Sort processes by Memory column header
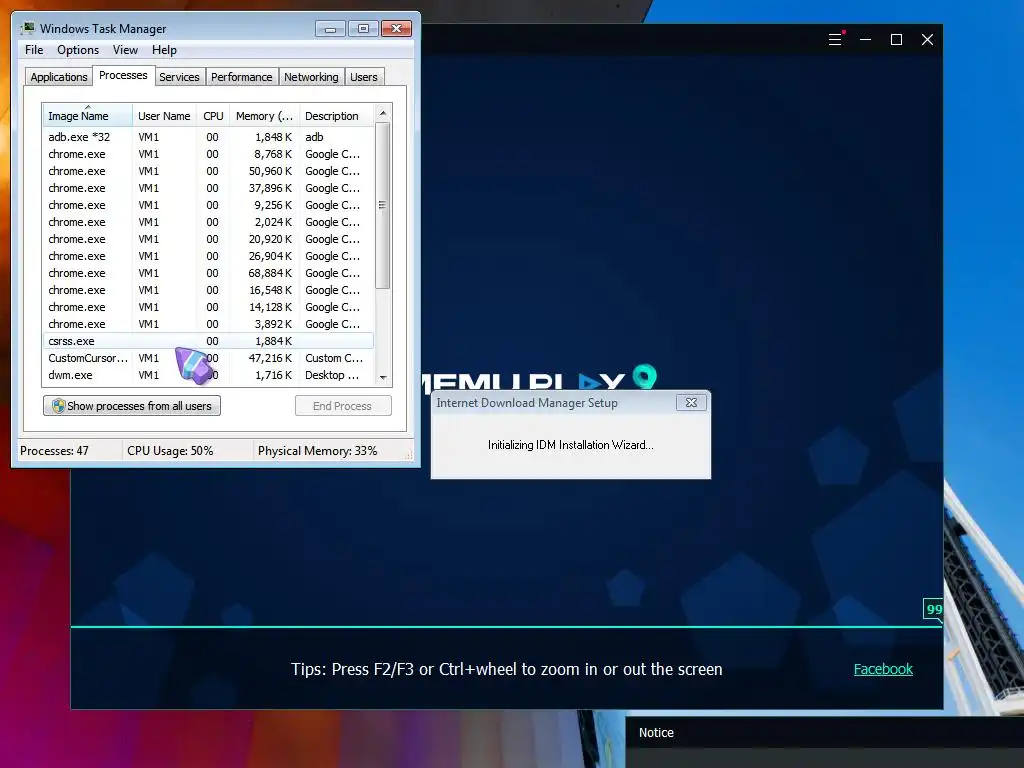 coord(264,116)
